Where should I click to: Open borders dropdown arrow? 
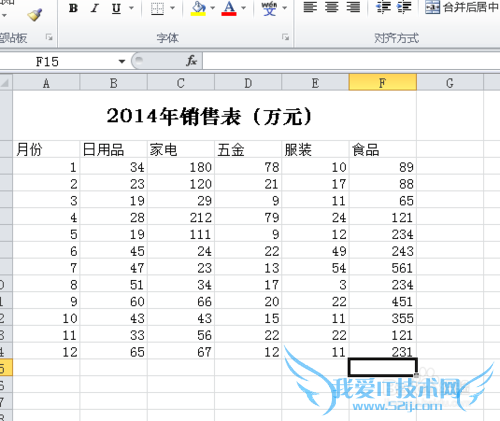[172, 7]
